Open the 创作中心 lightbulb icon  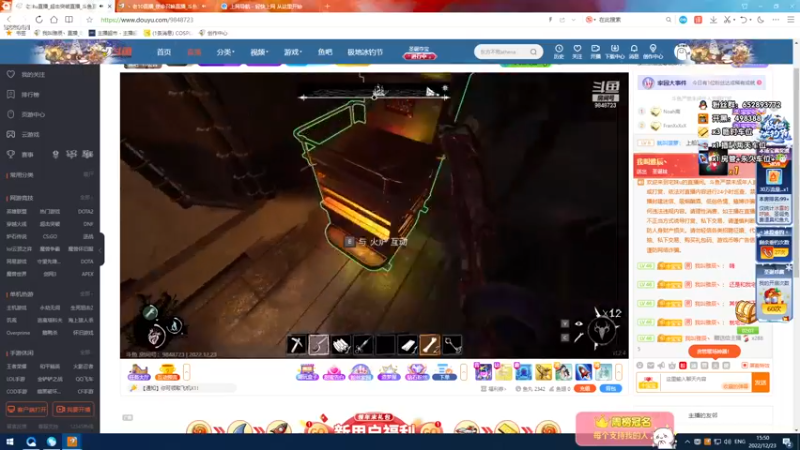coord(653,52)
